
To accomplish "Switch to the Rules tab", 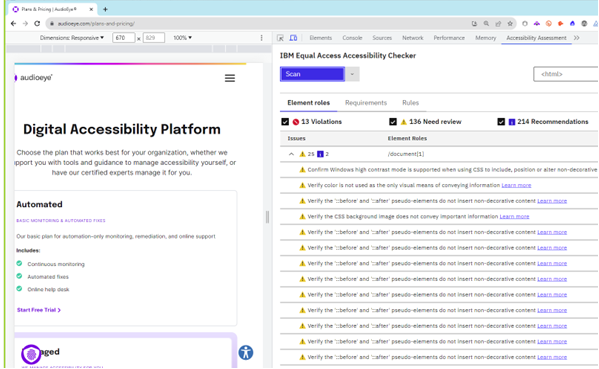I will [411, 103].
